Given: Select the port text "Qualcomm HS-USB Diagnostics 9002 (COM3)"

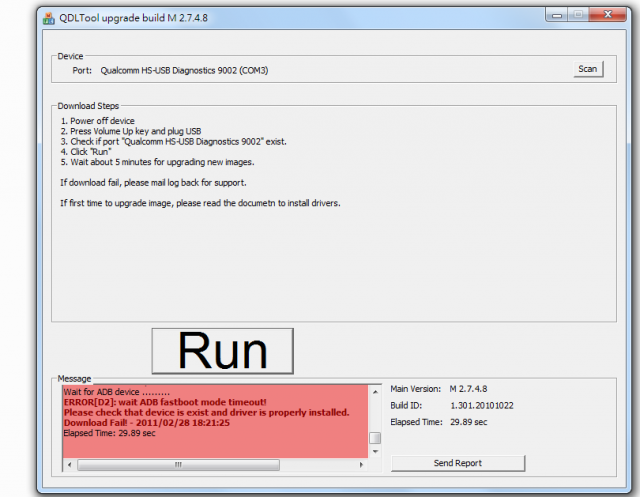Looking at the screenshot, I should click(x=184, y=71).
